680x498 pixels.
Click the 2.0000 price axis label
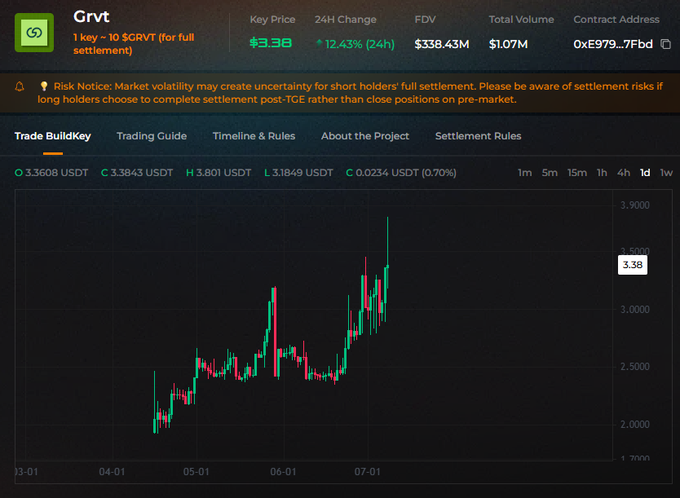[x=635, y=425]
